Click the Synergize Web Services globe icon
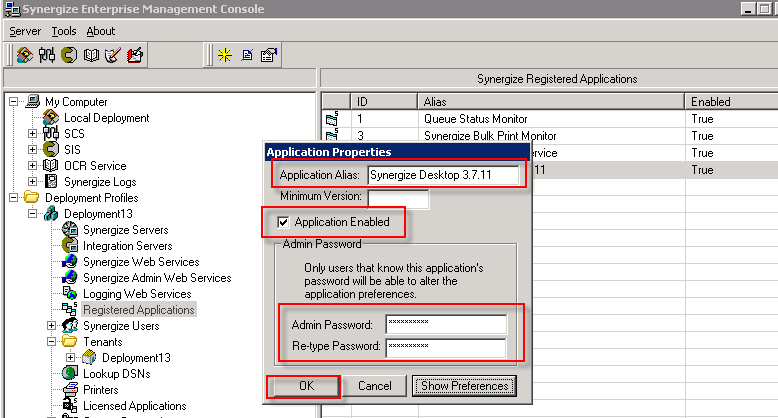The height and width of the screenshot is (418, 778). point(70,261)
